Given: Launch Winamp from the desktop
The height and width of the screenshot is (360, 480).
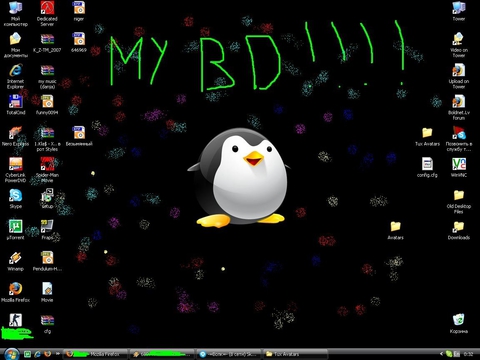Looking at the screenshot, I should [15, 261].
